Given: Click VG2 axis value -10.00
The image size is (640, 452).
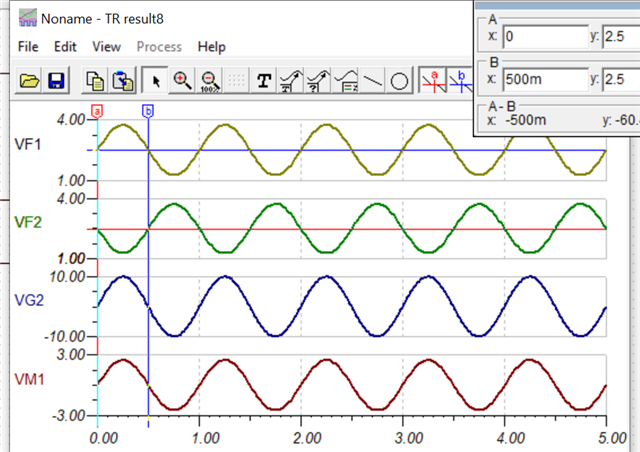Looking at the screenshot, I should [x=64, y=337].
